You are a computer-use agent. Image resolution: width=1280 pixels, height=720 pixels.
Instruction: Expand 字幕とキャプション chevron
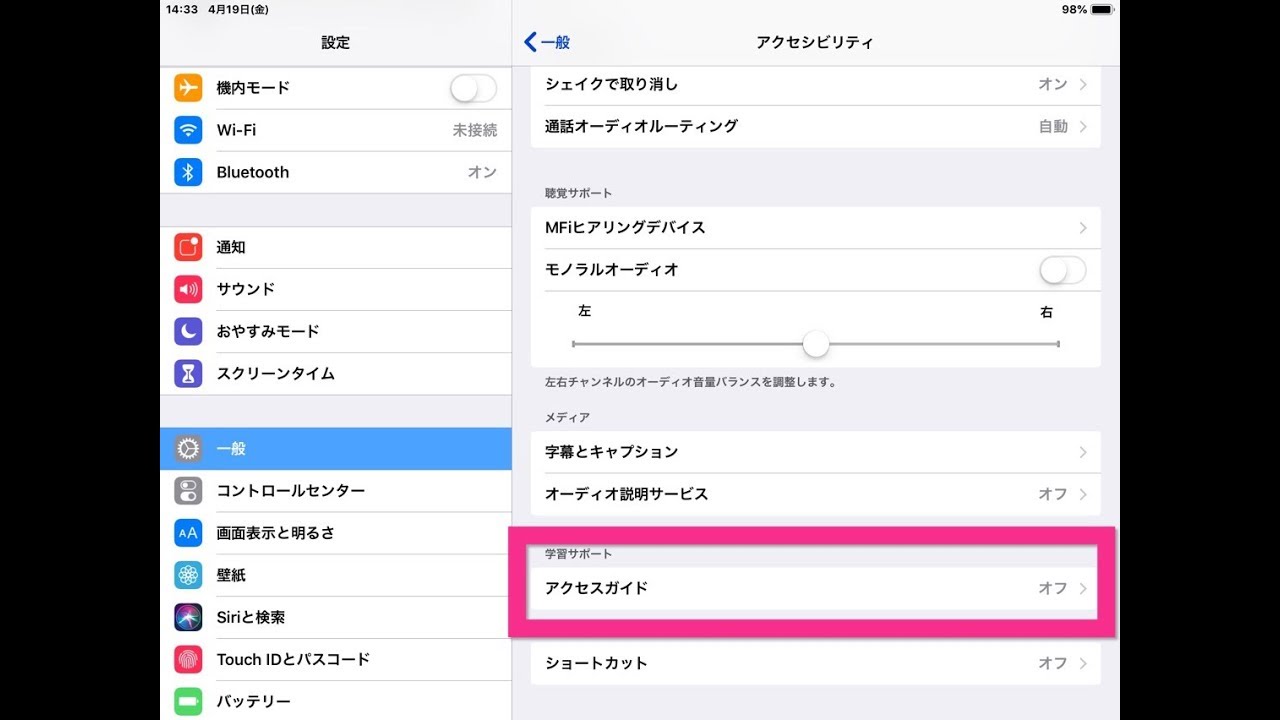[x=1082, y=452]
